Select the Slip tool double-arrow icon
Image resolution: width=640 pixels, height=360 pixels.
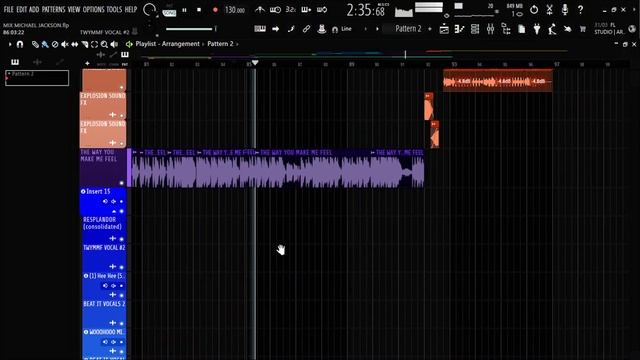(75, 44)
